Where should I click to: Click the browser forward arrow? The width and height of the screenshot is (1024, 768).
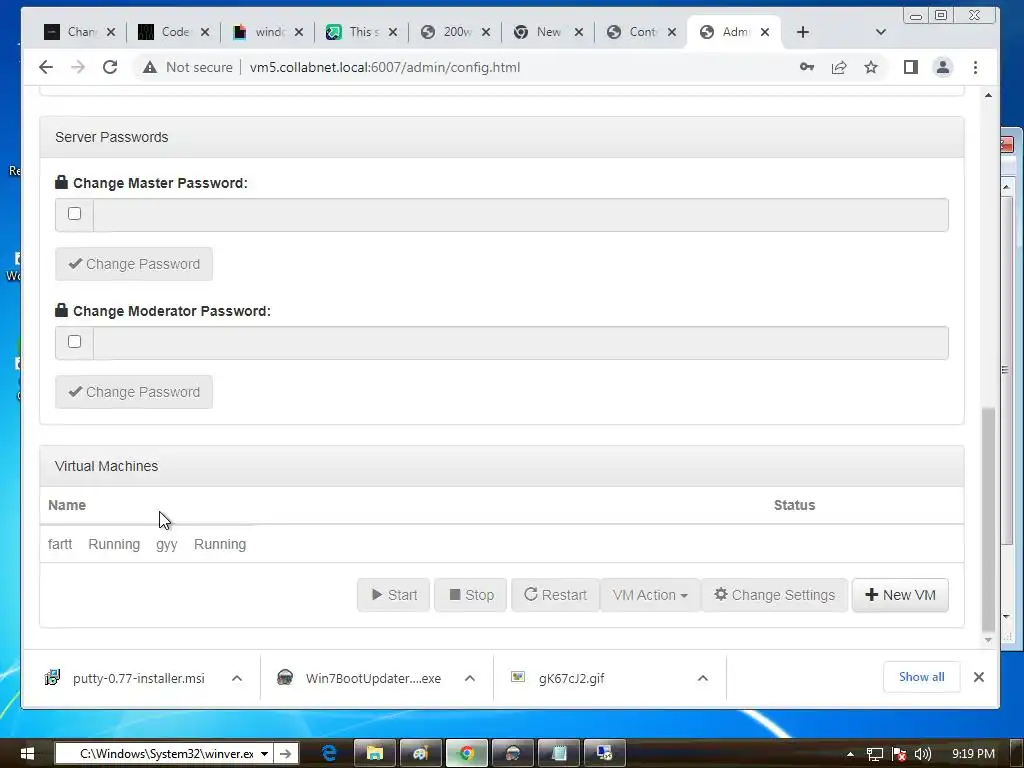[78, 67]
